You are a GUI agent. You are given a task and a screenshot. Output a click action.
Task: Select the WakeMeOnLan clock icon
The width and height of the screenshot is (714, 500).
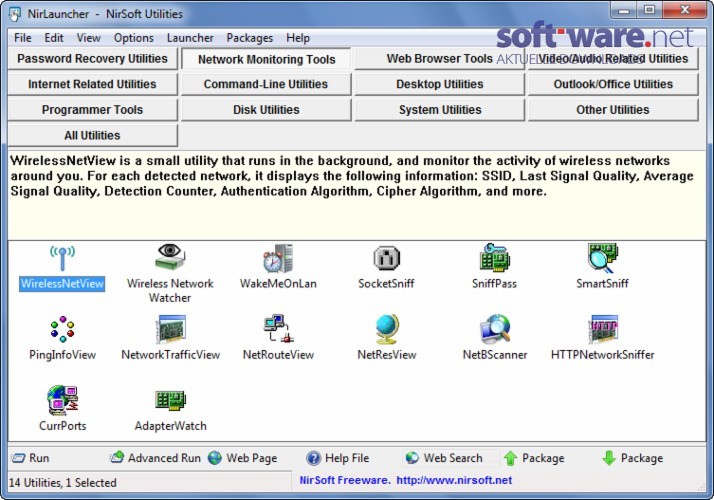[278, 258]
